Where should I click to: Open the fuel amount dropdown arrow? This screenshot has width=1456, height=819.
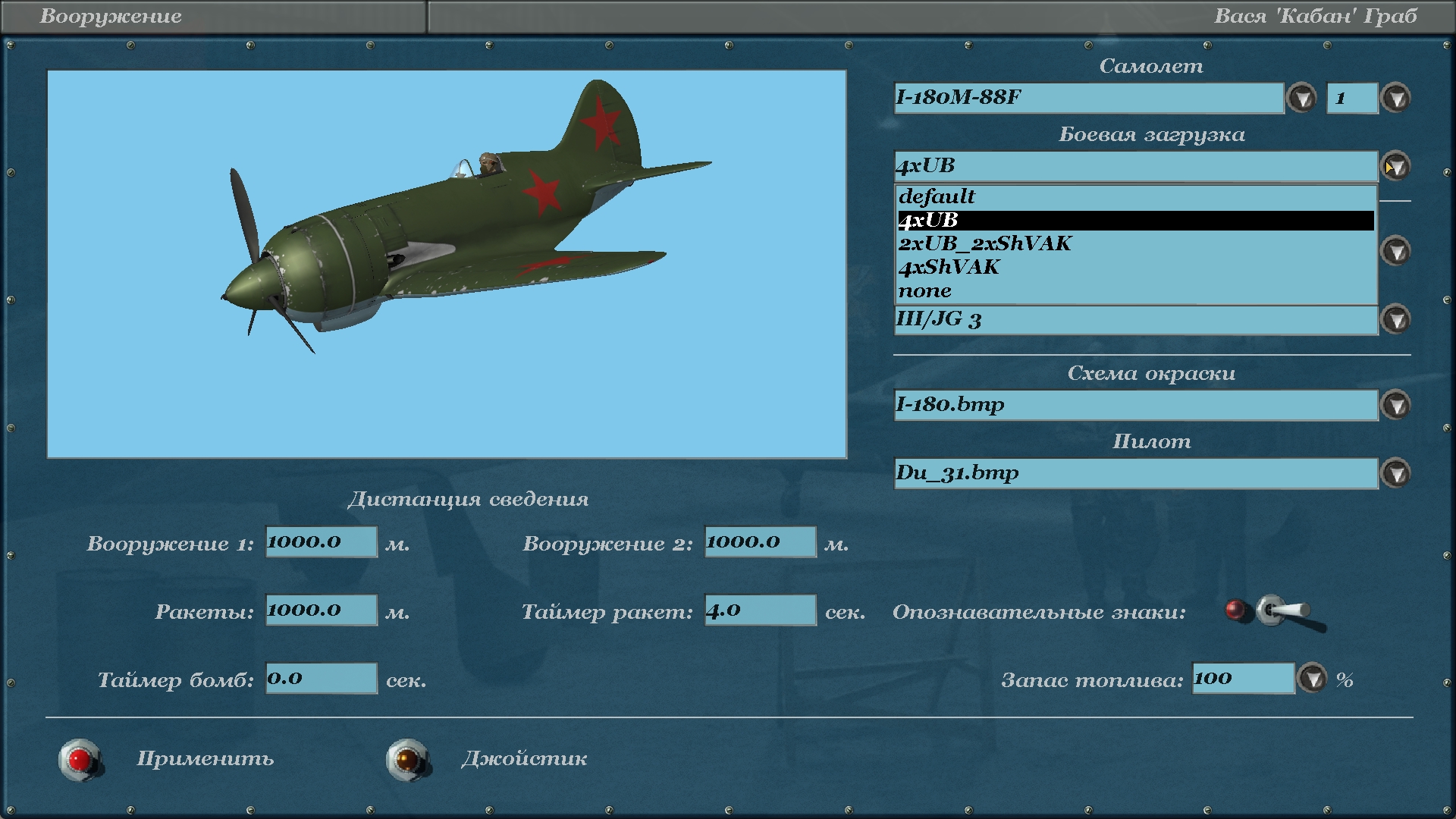point(1312,679)
